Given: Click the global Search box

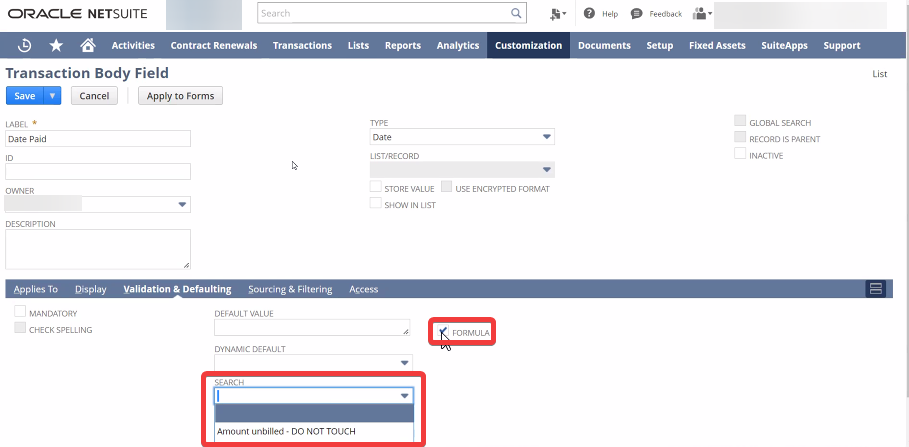Looking at the screenshot, I should (392, 13).
